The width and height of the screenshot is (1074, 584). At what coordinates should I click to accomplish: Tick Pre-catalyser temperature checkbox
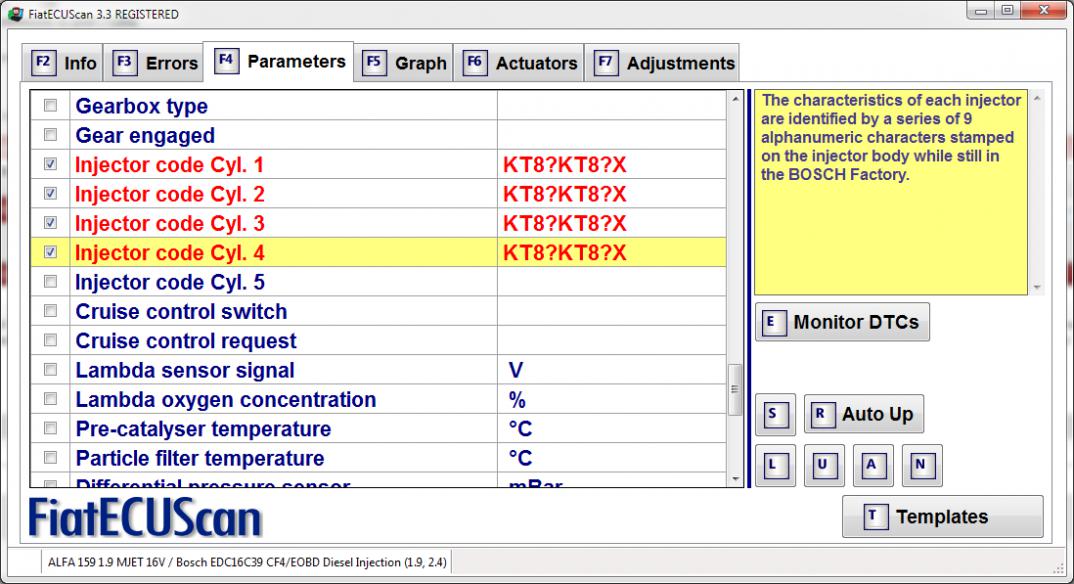pyautogui.click(x=50, y=429)
